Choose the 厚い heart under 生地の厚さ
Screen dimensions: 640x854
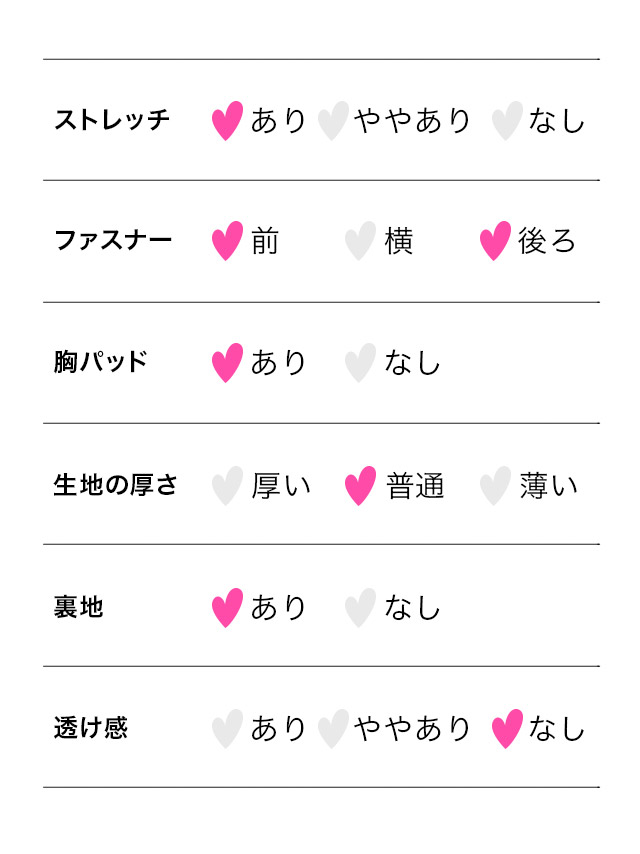coord(228,486)
